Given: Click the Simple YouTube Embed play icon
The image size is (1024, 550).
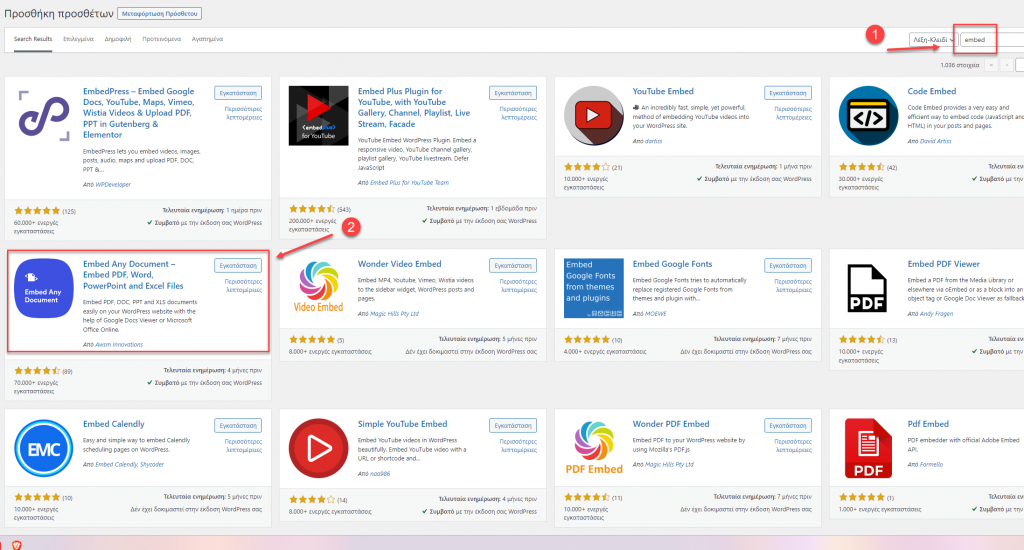Looking at the screenshot, I should [x=319, y=448].
